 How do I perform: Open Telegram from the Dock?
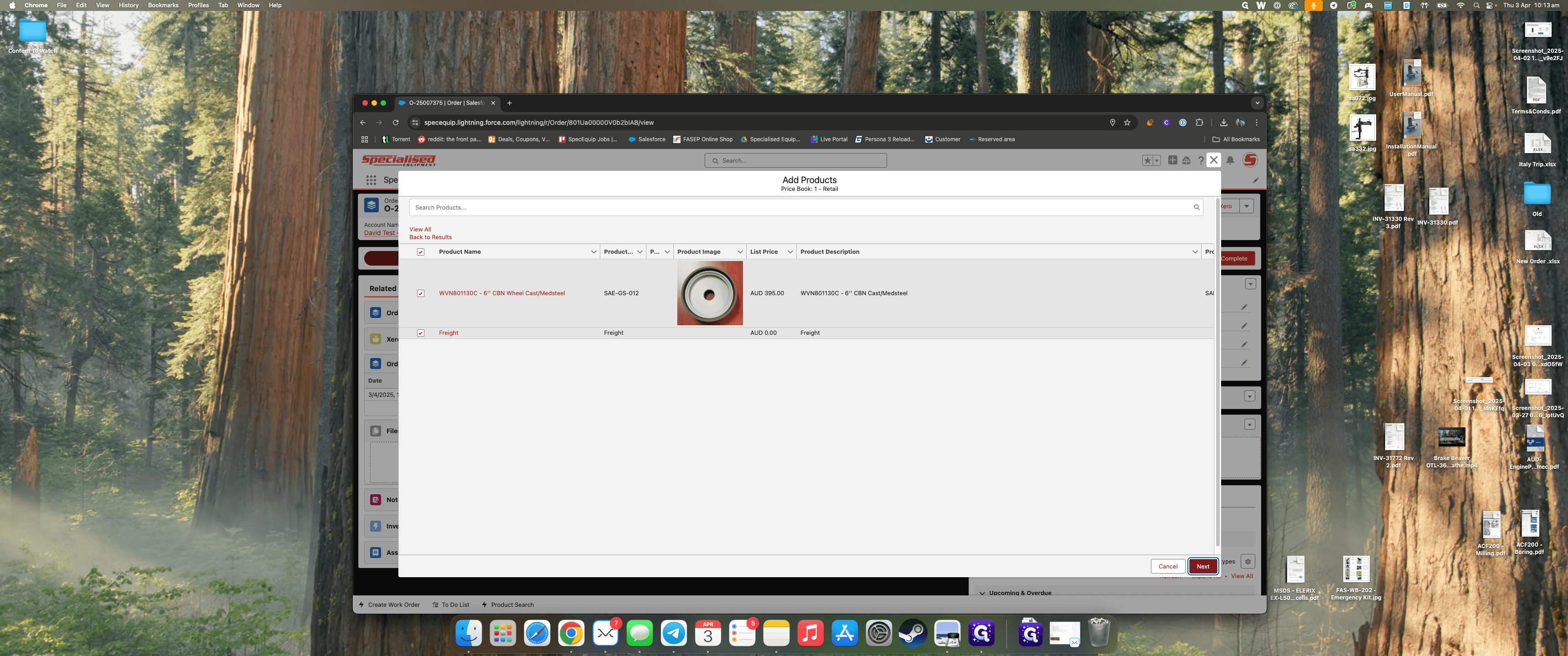(x=673, y=634)
